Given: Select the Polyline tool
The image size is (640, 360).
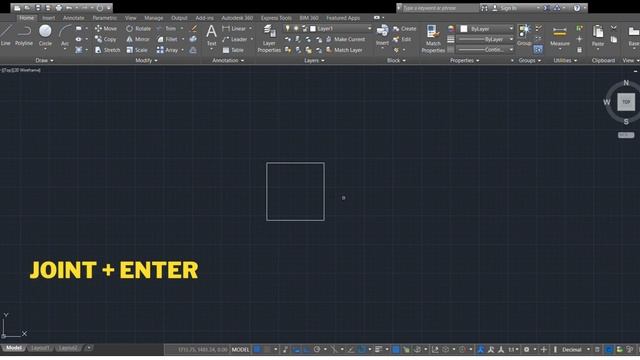Looking at the screenshot, I should (24, 35).
